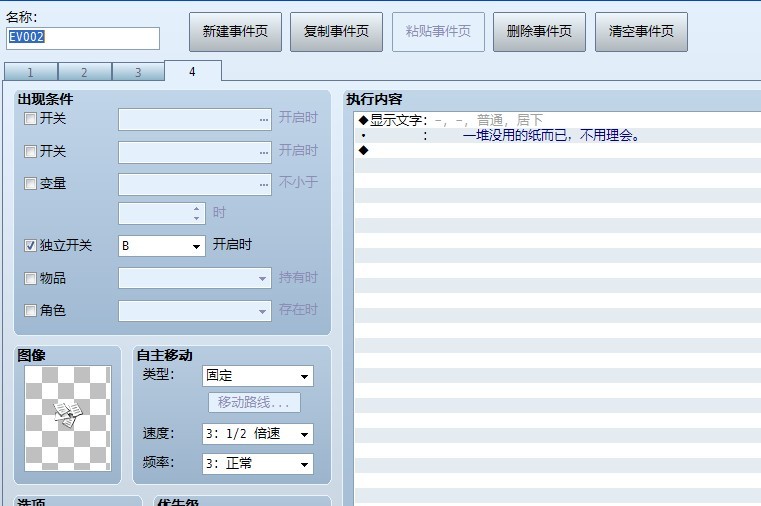Enable the first 开关 condition checkbox
This screenshot has height=506, width=761.
tap(31, 118)
